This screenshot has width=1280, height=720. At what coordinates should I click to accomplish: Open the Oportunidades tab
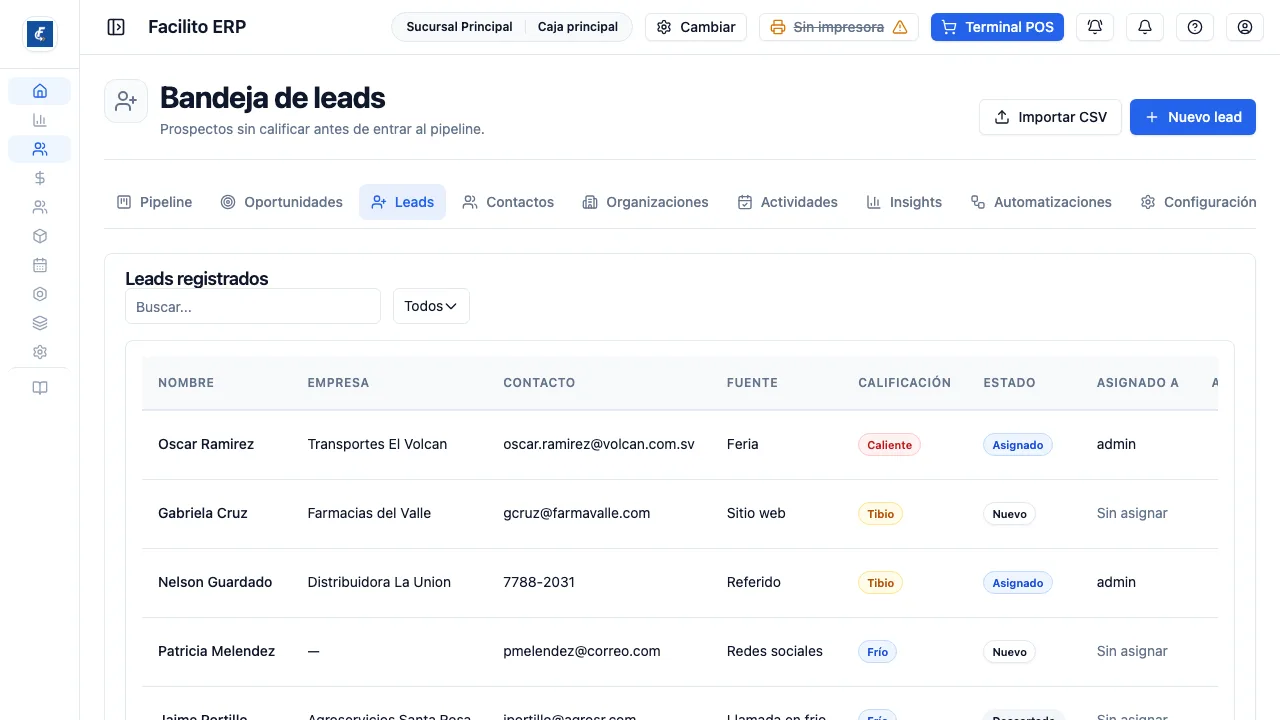coord(282,202)
